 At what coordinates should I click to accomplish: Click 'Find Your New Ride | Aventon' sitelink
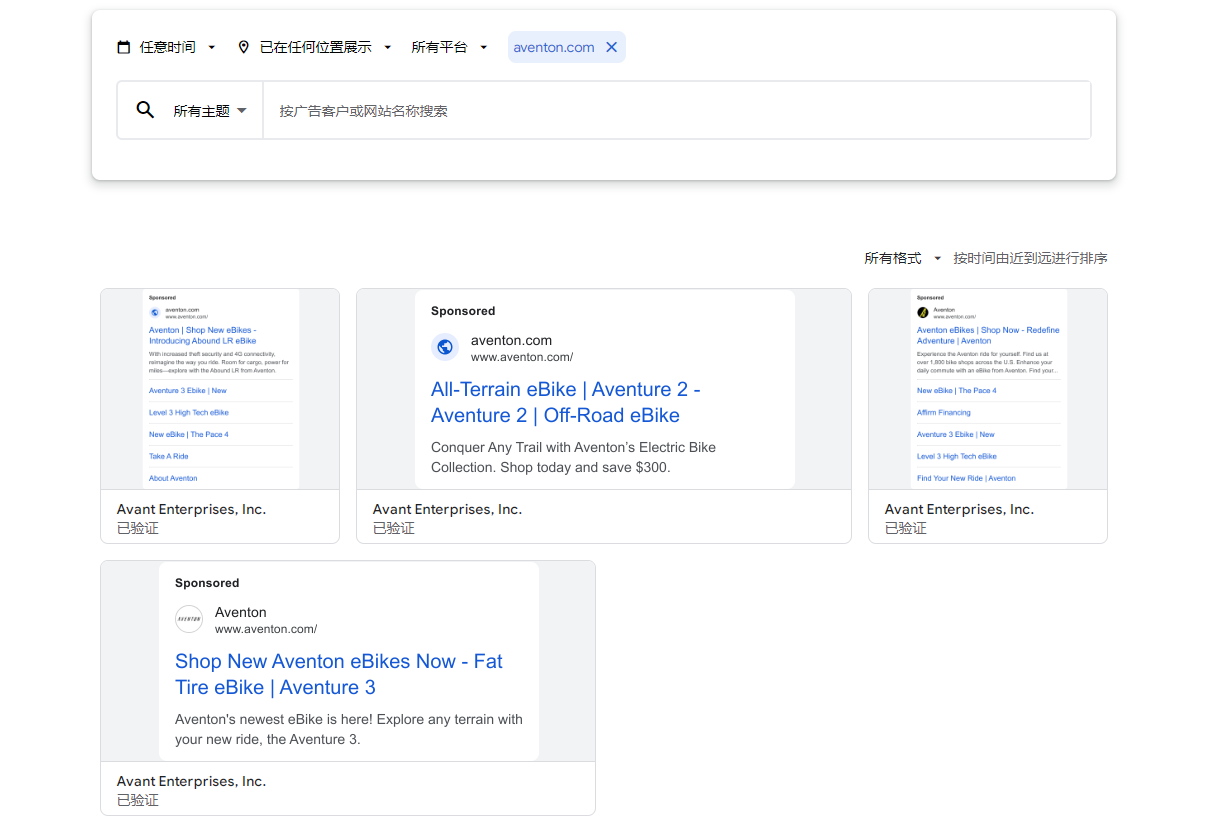coord(966,479)
